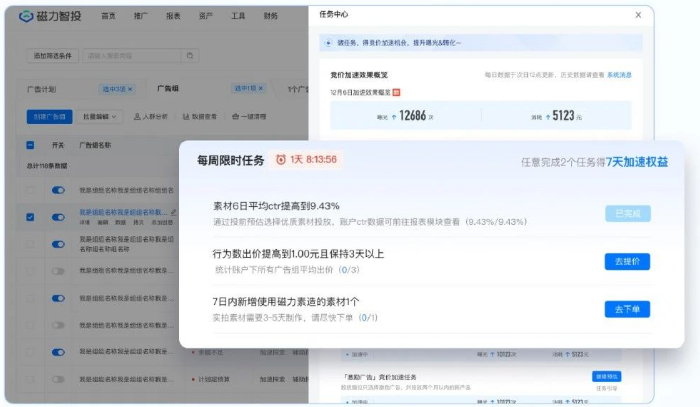Click 详情 link under checked ad group
Screen dimensions: 700x407
pos(84,222)
